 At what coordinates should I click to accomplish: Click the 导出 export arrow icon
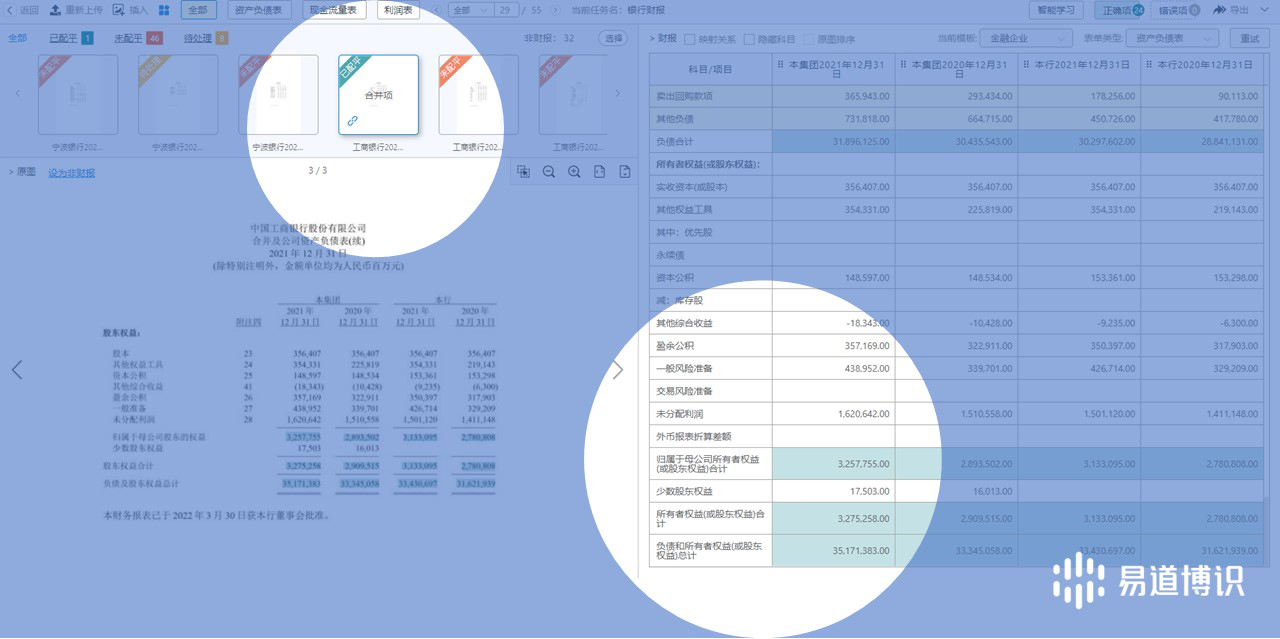(1219, 10)
